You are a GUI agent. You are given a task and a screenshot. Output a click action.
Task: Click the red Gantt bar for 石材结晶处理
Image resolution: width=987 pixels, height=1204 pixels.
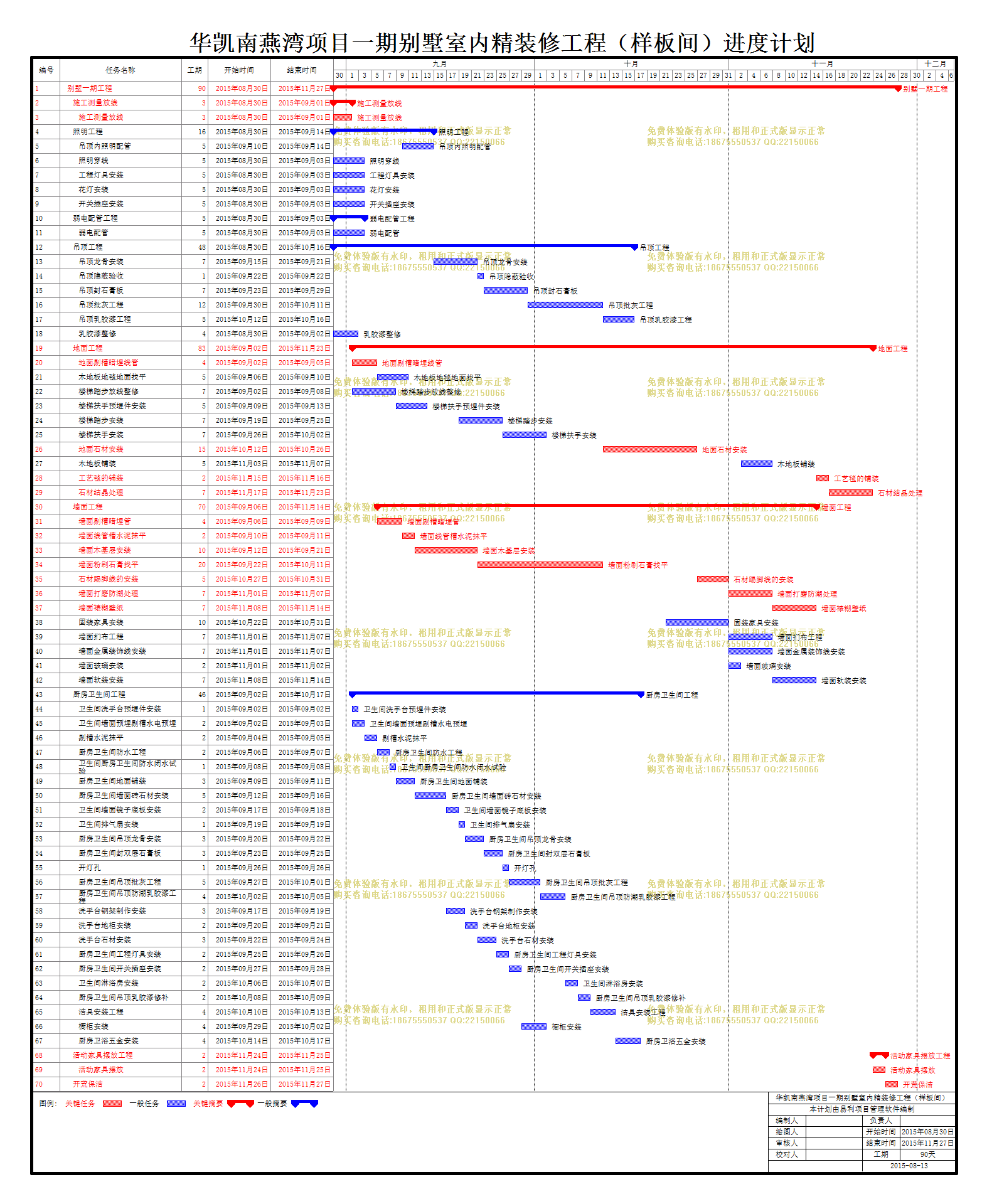[851, 493]
